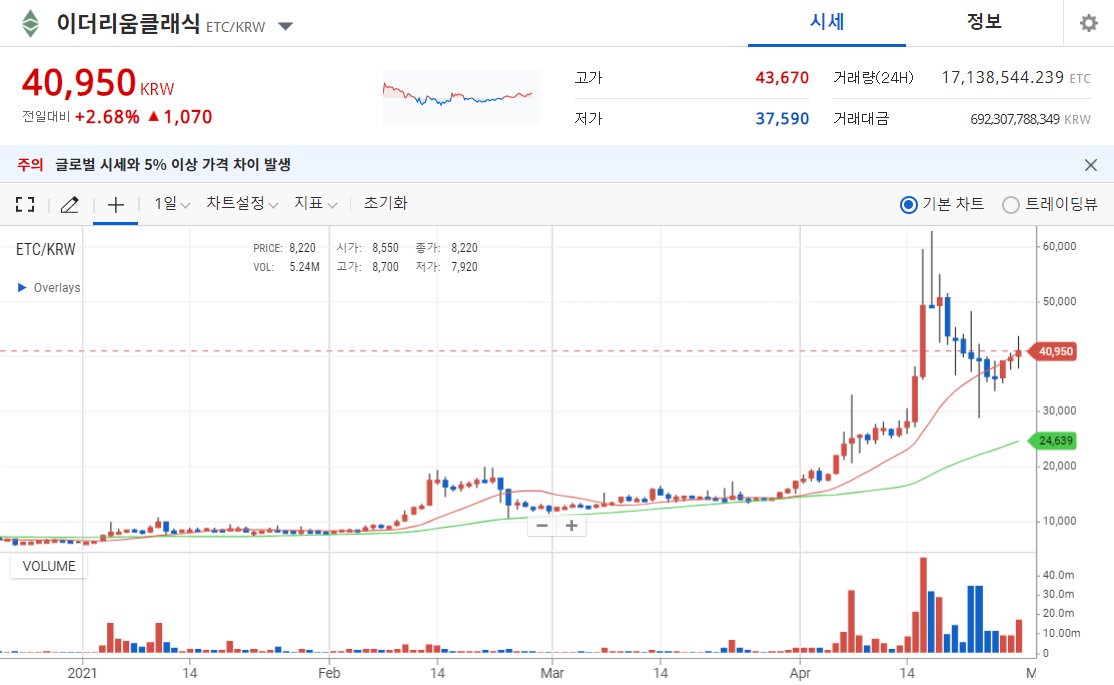Click the current price 40,950 KRW
The width and height of the screenshot is (1114, 685).
click(x=97, y=83)
